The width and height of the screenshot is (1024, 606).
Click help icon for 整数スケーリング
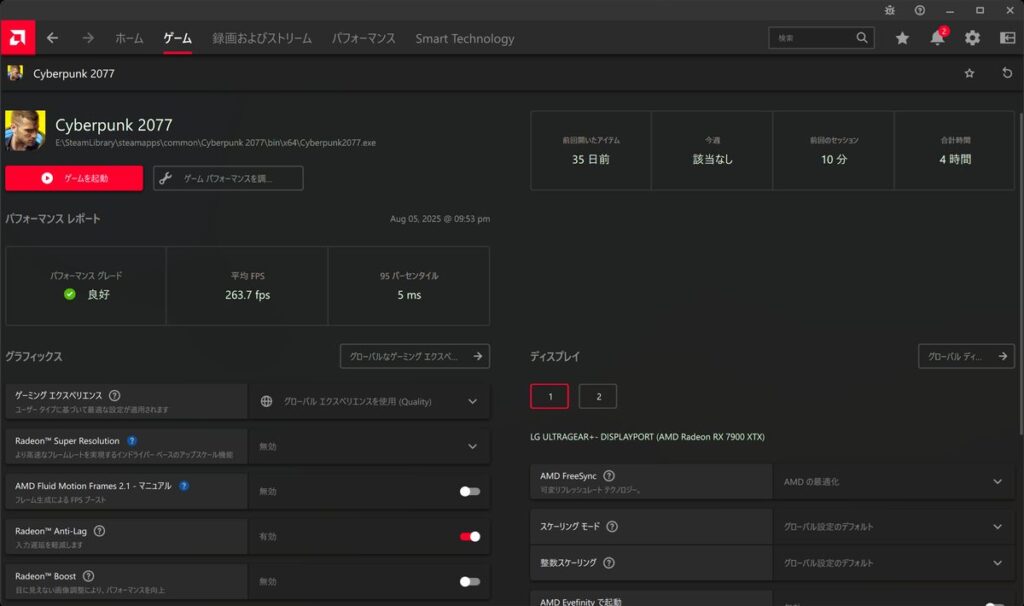tap(609, 563)
